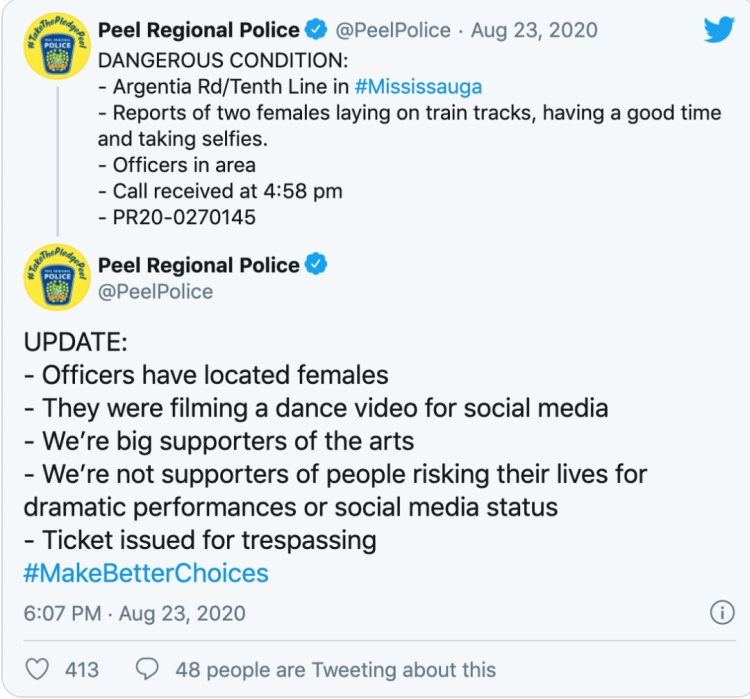Open the #Mississauga hashtag link
This screenshot has height=699, width=750.
418,87
